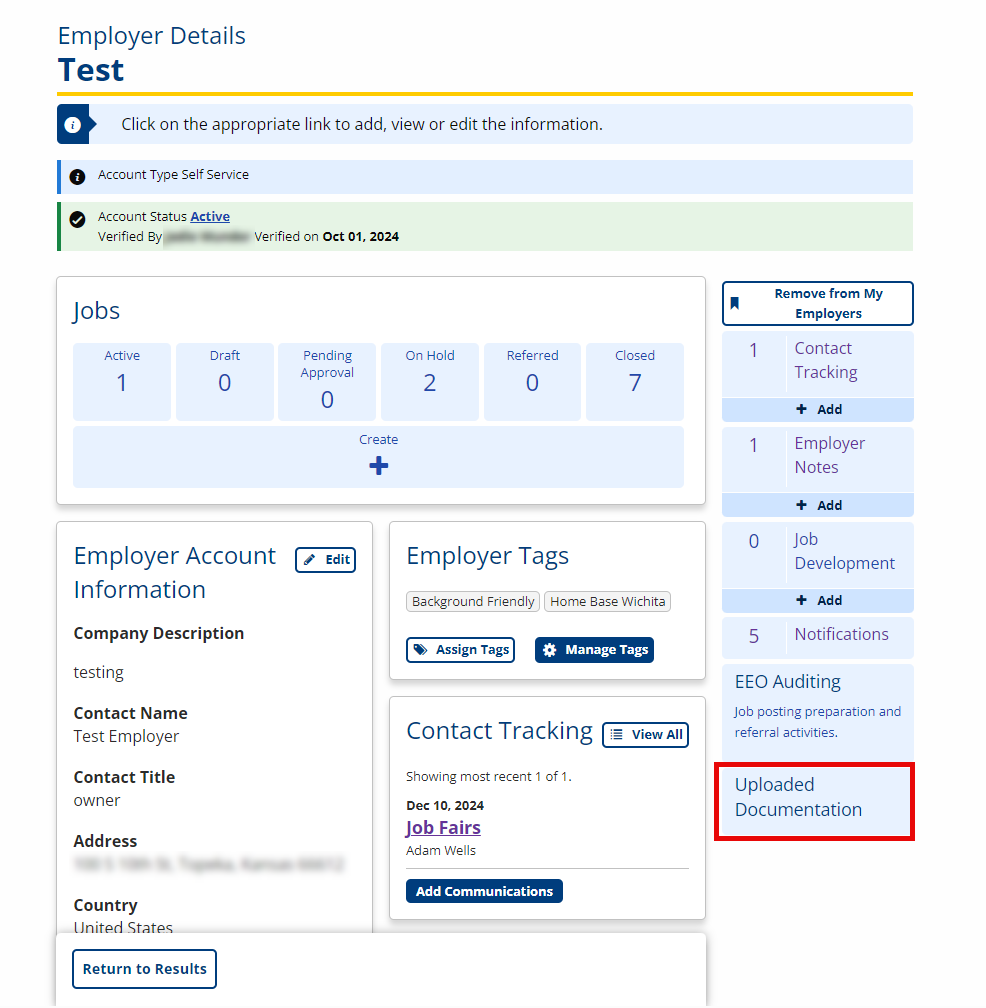Click the Create job plus icon
Image resolution: width=986 pixels, height=1008 pixels.
(379, 465)
